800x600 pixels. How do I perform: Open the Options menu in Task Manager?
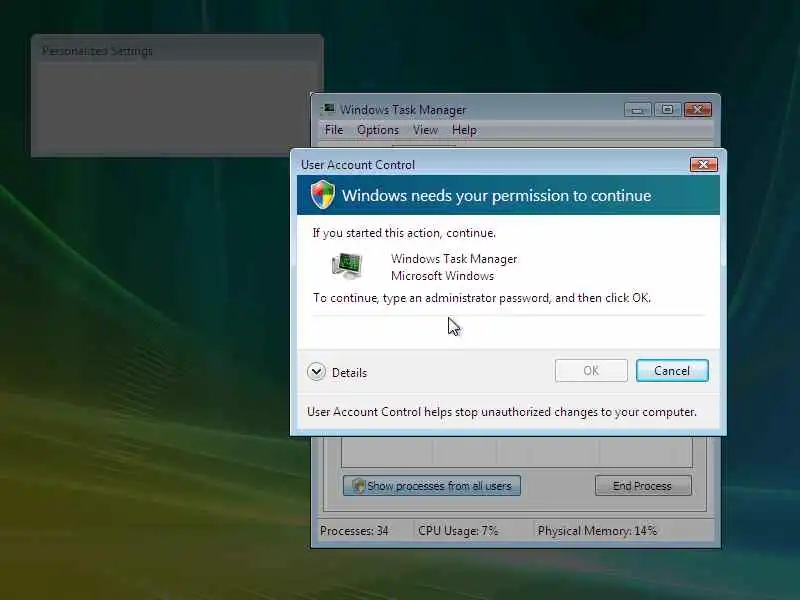point(378,130)
